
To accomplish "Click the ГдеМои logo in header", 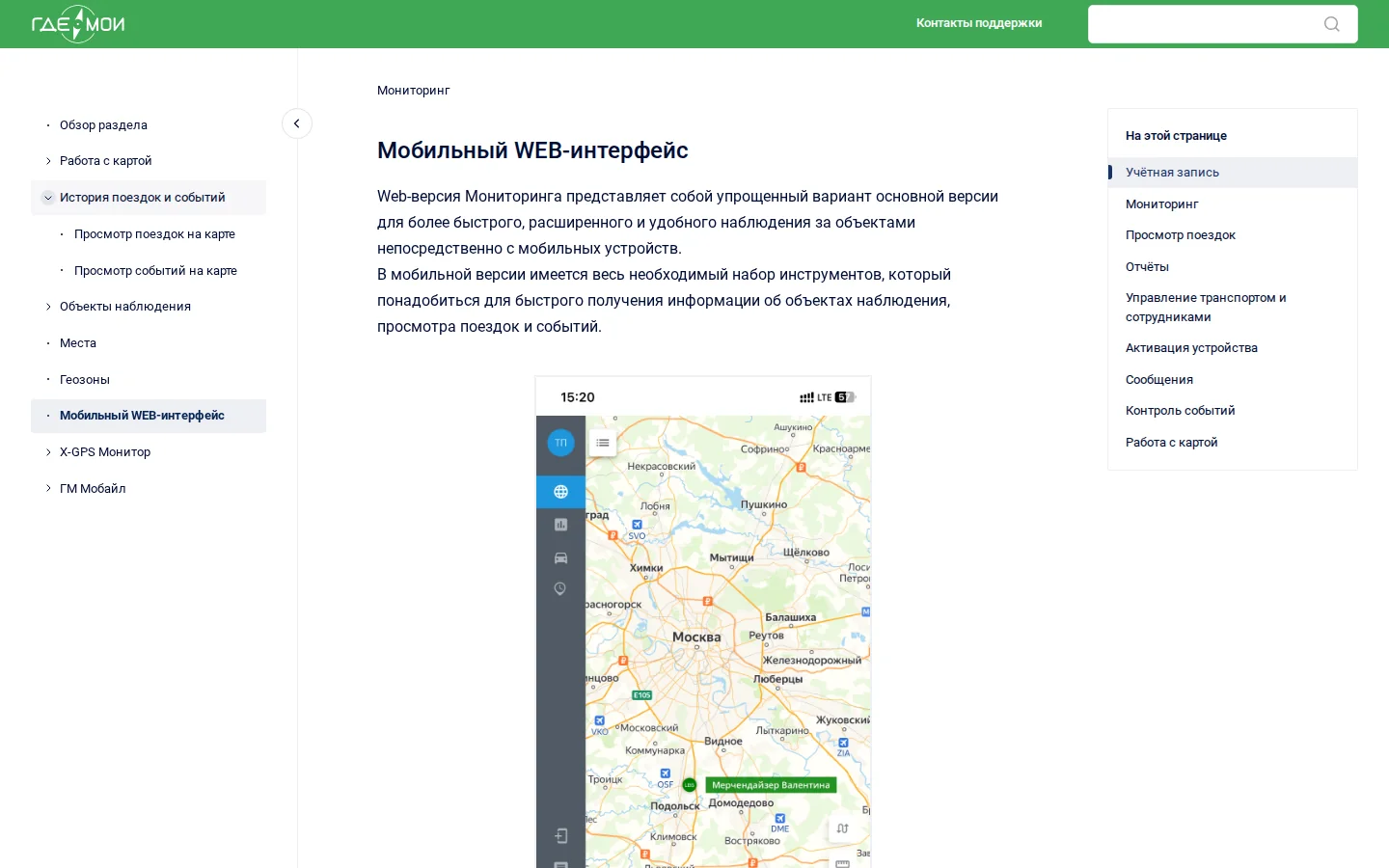I will point(78,24).
